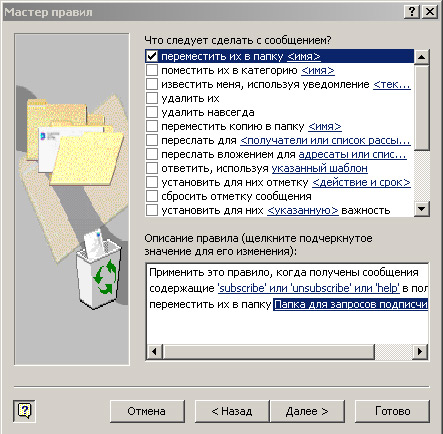Click '<указанную>' importance link

(x=303, y=211)
